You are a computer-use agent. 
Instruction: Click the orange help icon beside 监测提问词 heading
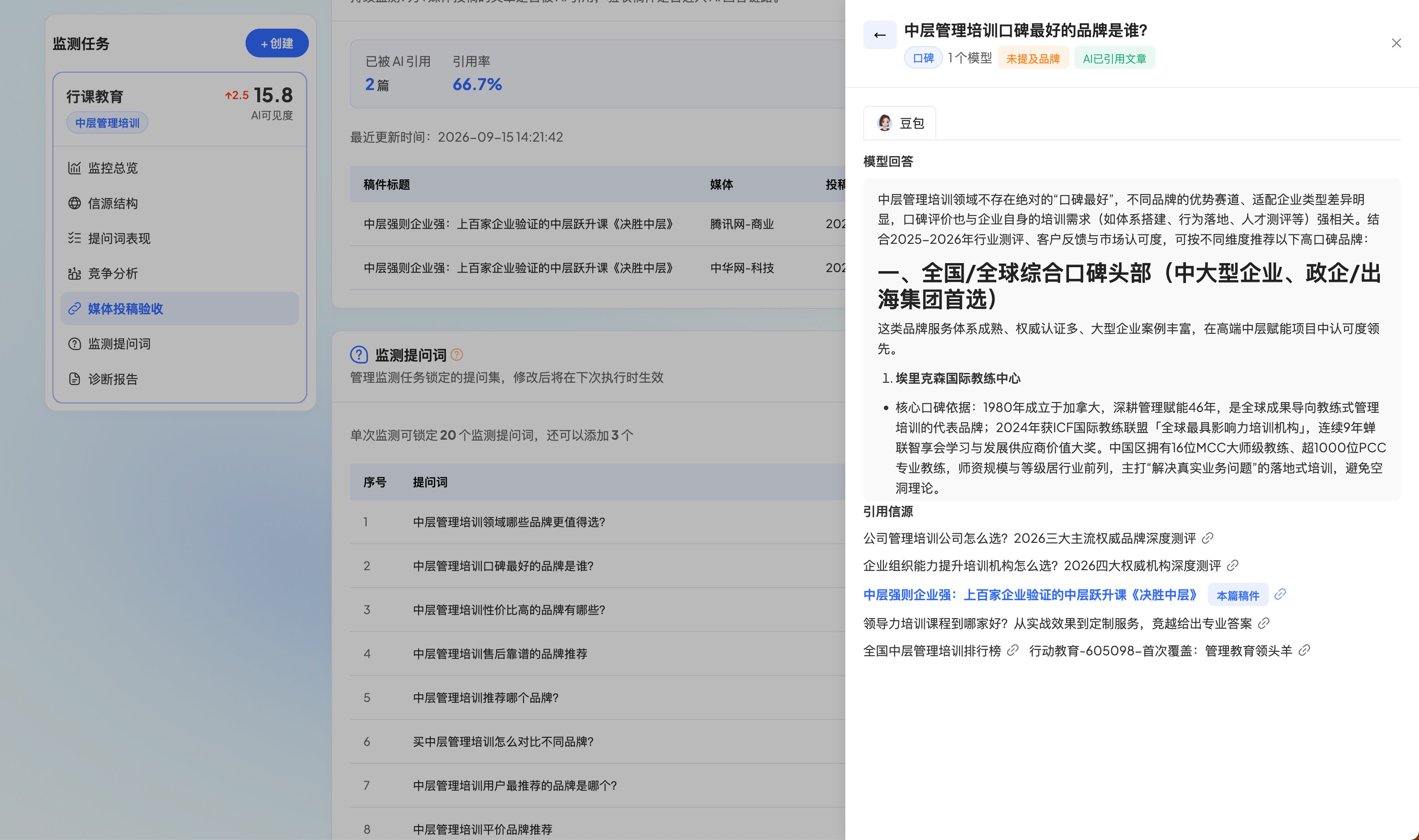point(457,355)
